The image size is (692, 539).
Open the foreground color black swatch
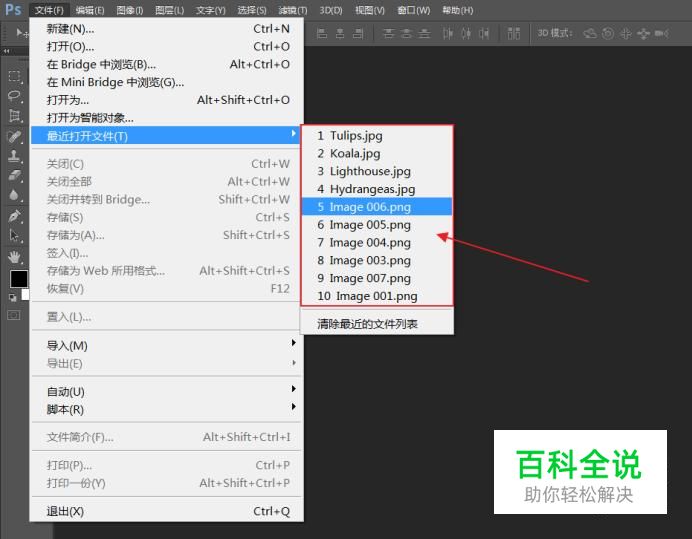tap(18, 278)
